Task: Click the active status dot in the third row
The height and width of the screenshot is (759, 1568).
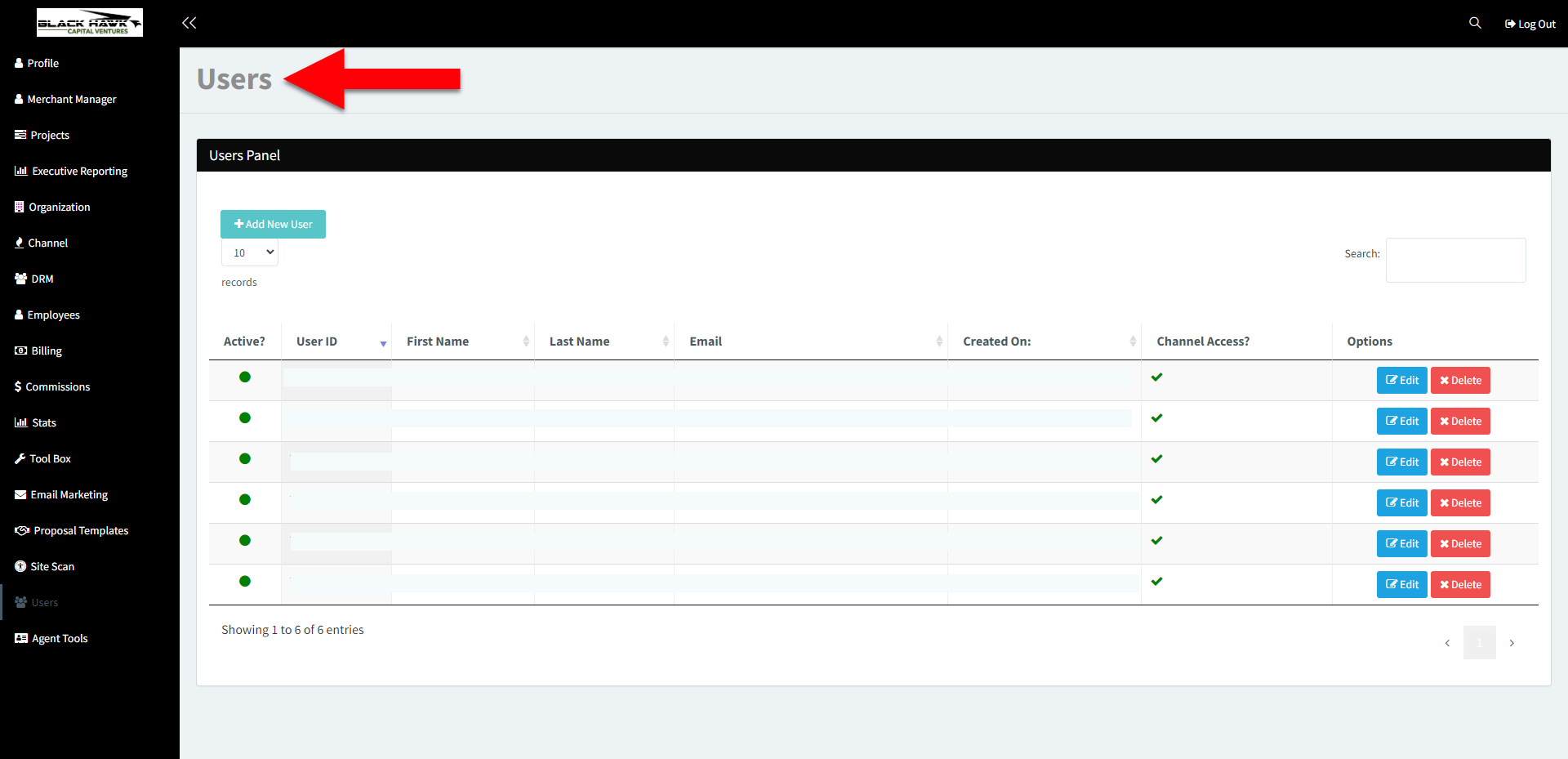Action: [245, 458]
